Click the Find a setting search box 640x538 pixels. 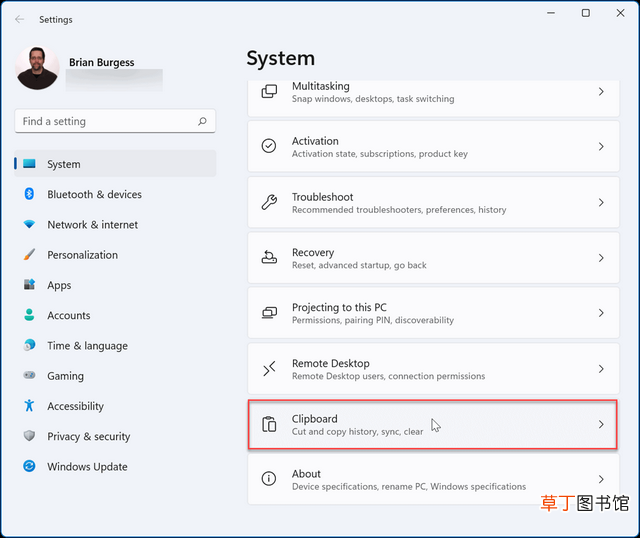pos(115,121)
